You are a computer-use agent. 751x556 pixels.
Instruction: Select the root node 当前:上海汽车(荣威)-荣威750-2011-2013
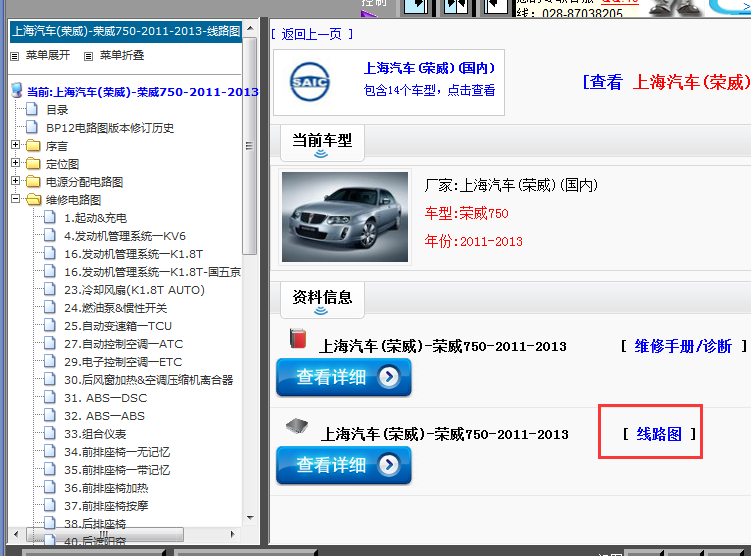coord(143,91)
